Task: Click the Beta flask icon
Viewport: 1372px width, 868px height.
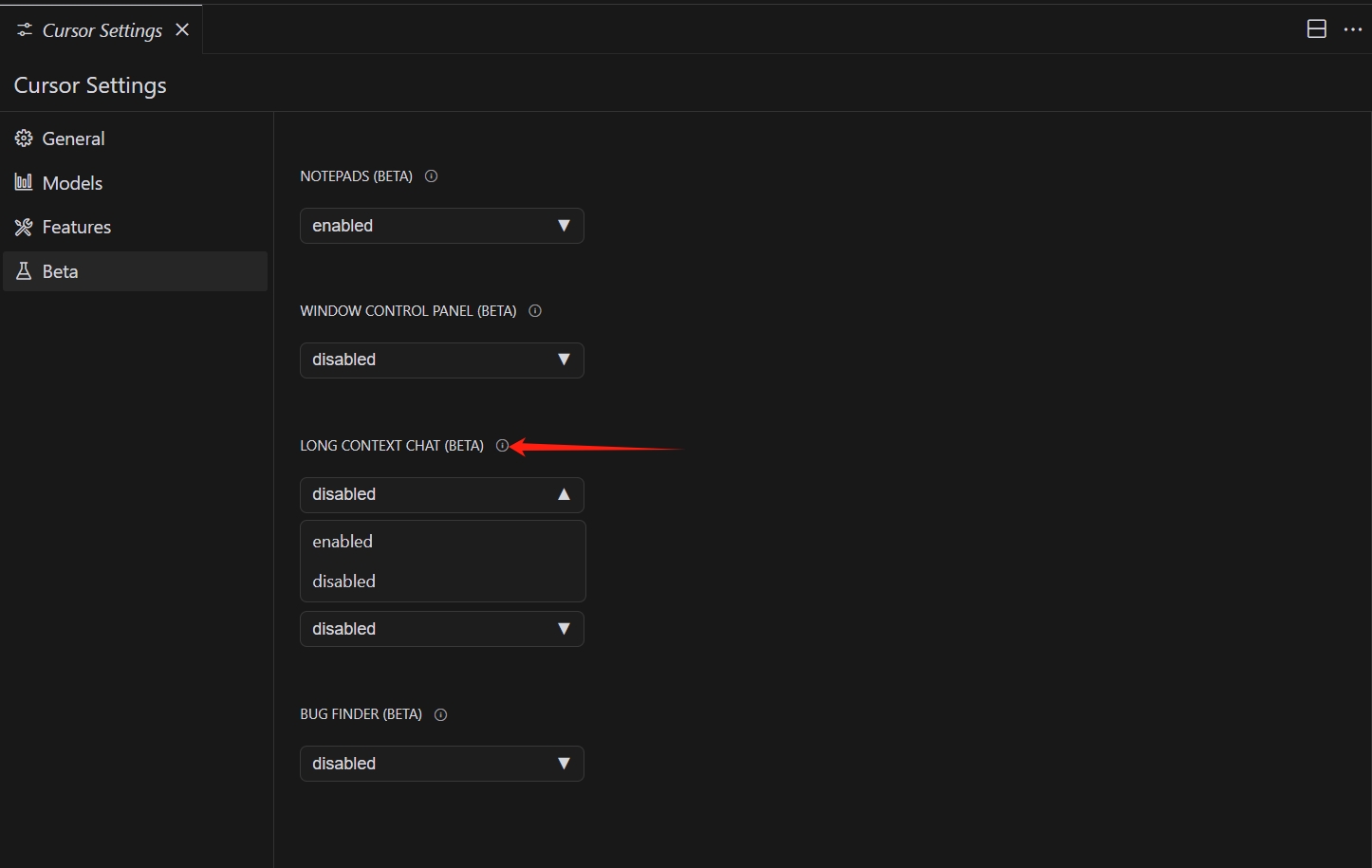Action: click(24, 271)
